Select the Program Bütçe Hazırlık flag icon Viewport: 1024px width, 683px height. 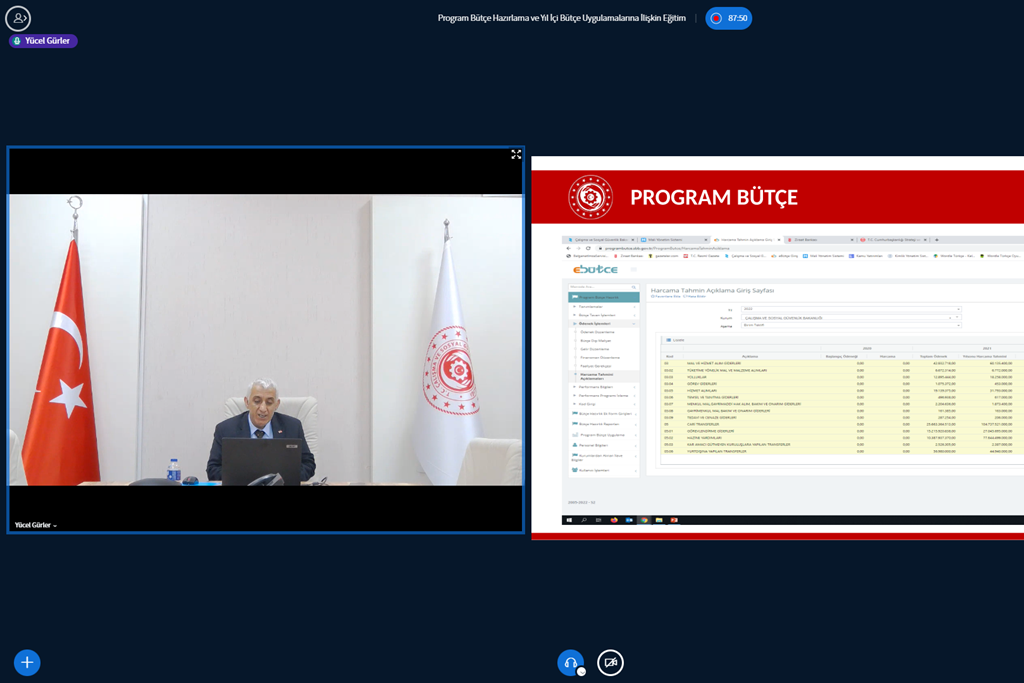pyautogui.click(x=573, y=297)
